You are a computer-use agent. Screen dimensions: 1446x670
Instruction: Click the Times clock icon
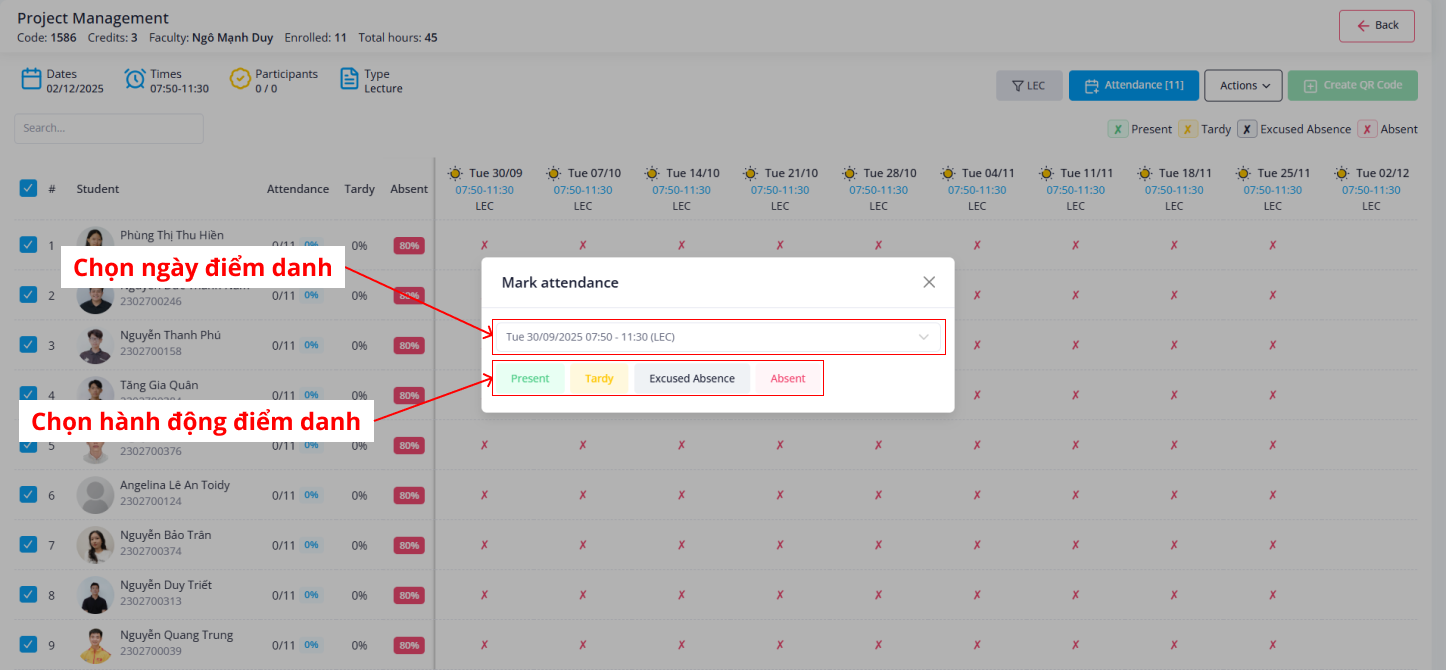[x=135, y=79]
